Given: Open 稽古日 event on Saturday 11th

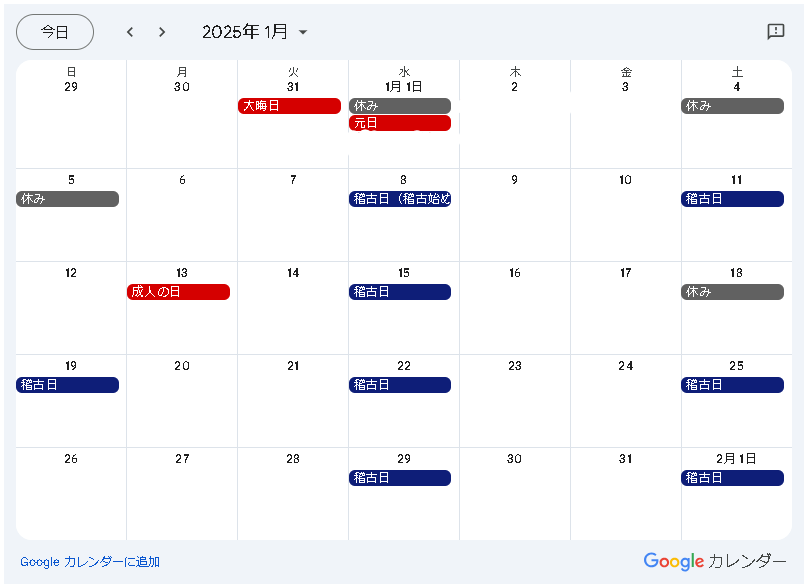Looking at the screenshot, I should coord(732,199).
